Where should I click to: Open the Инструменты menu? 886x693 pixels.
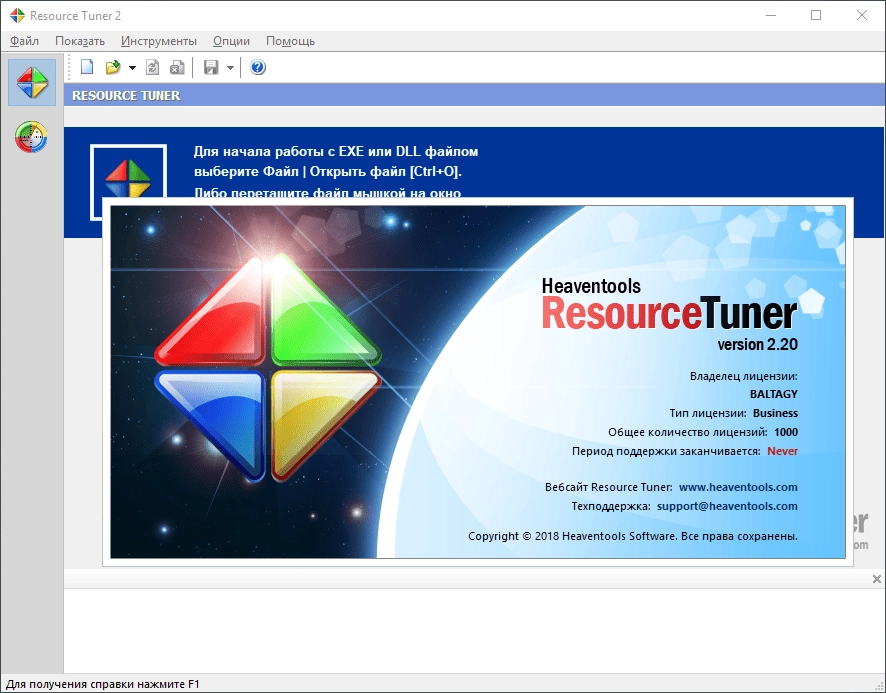pyautogui.click(x=159, y=41)
